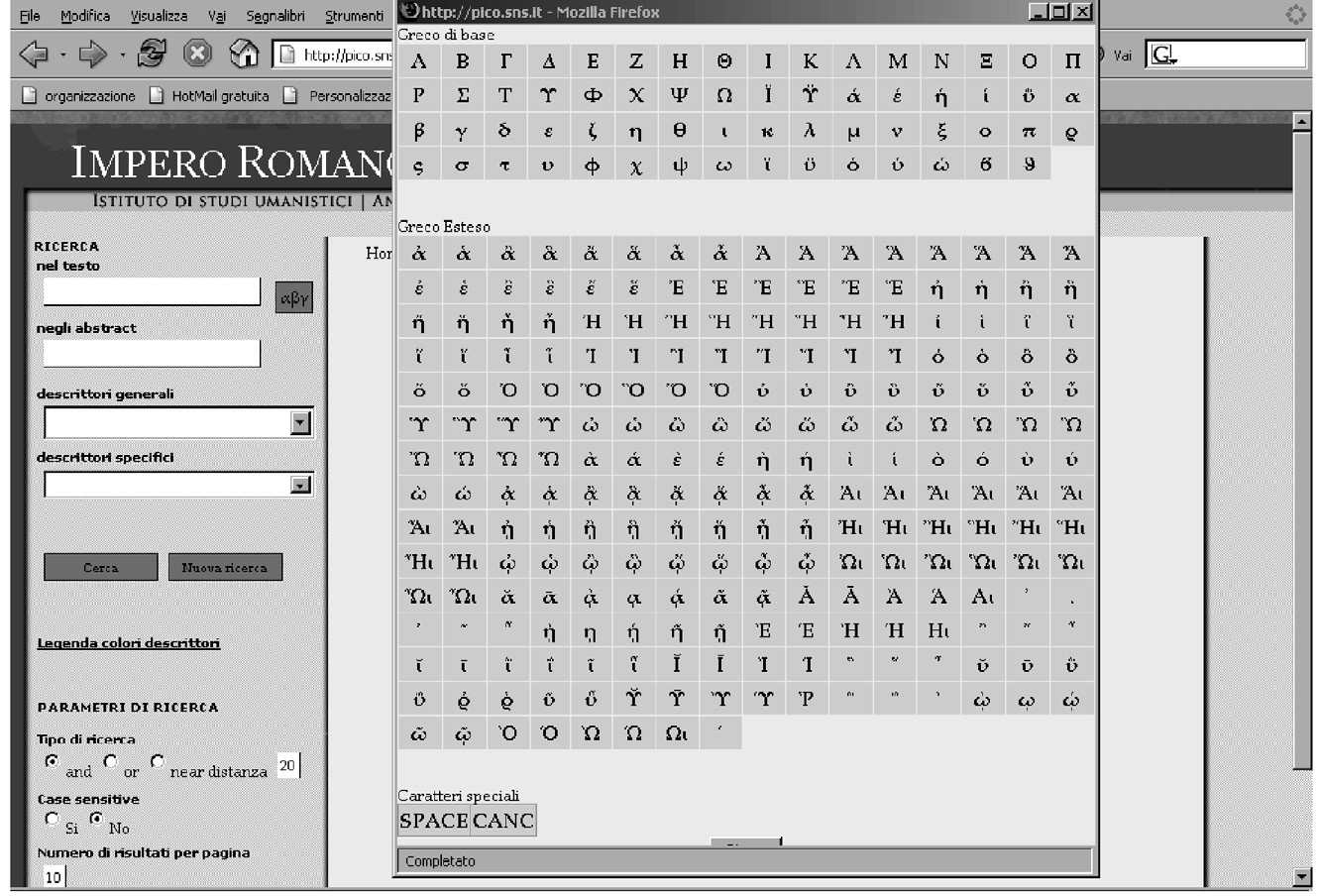Insert lowercase beta from Greco di base

tap(419, 131)
